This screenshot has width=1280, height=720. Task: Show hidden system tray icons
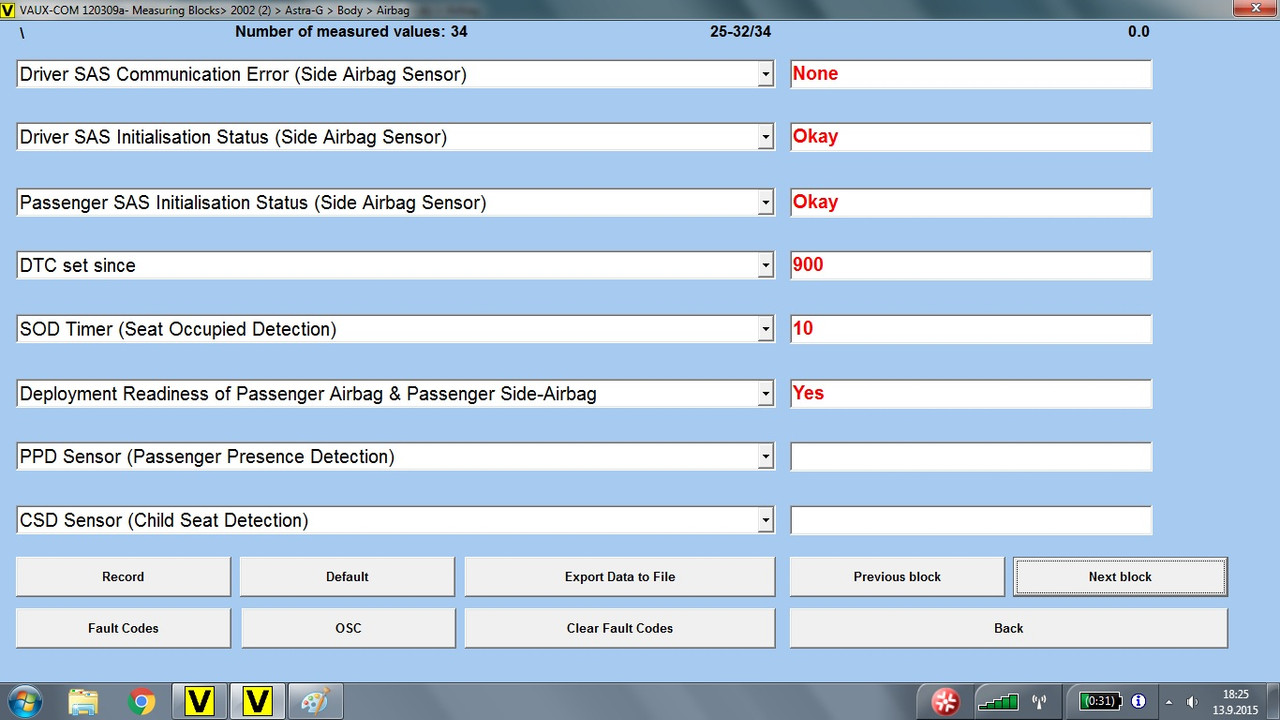(x=1168, y=702)
